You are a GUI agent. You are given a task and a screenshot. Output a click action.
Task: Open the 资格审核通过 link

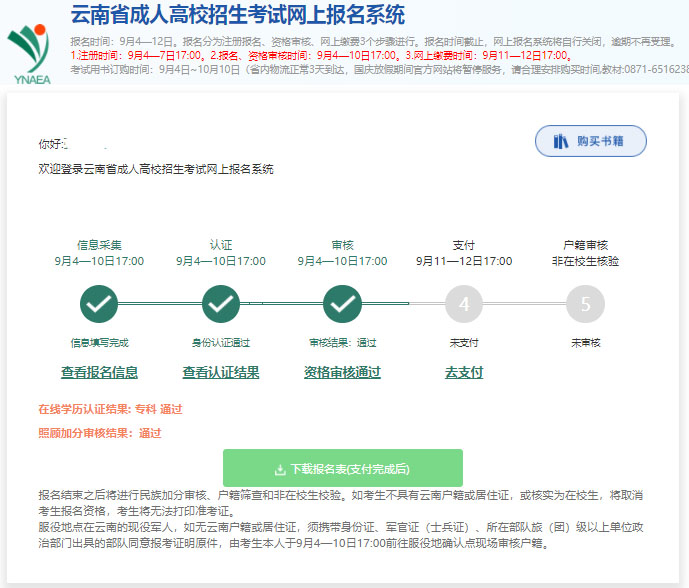(x=342, y=373)
